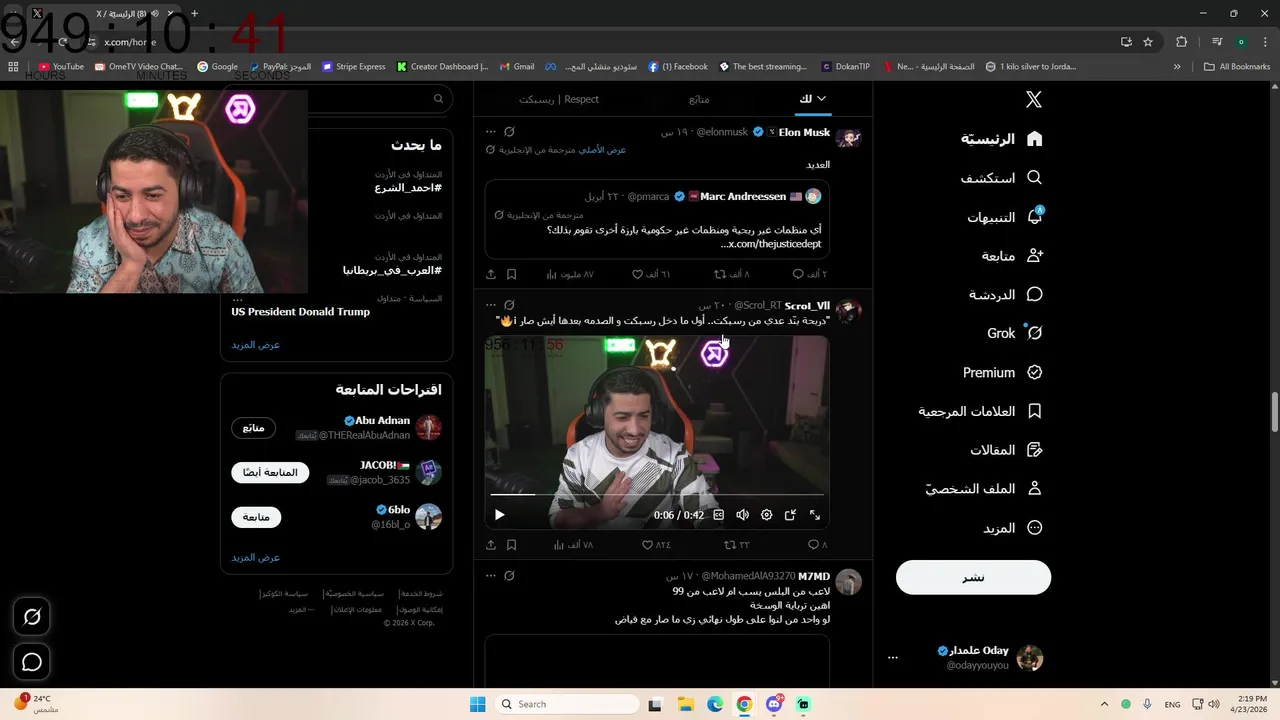Bookmark the Scrol_Vll tweet
The image size is (1280, 720).
tap(511, 545)
